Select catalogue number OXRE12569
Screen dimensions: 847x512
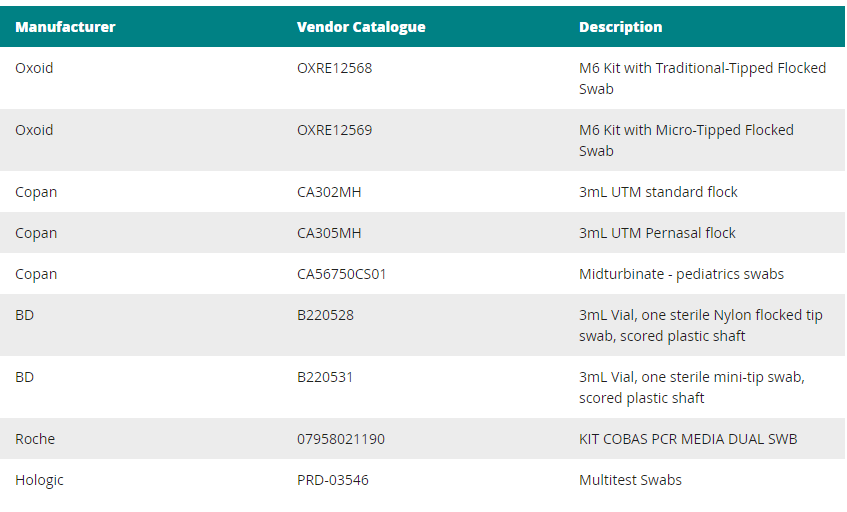pos(335,130)
